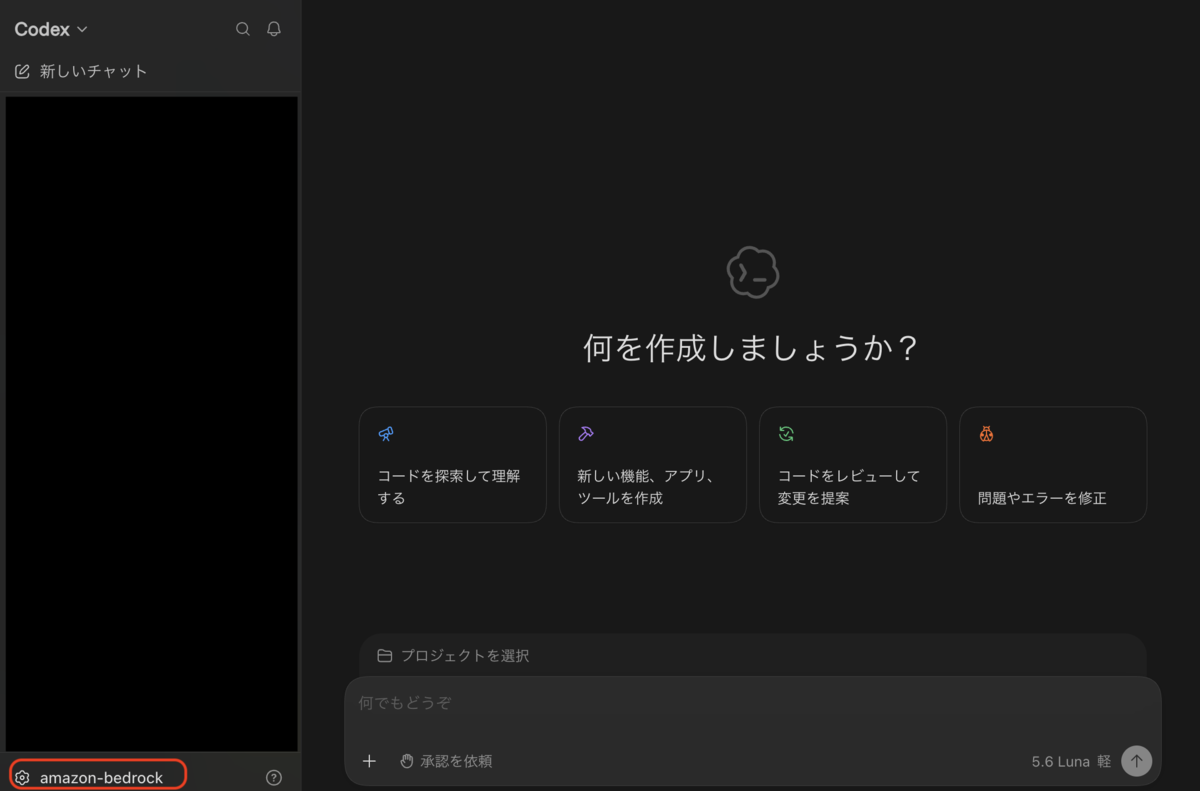1200x791 pixels.
Task: Open notifications bell icon
Action: pyautogui.click(x=274, y=29)
